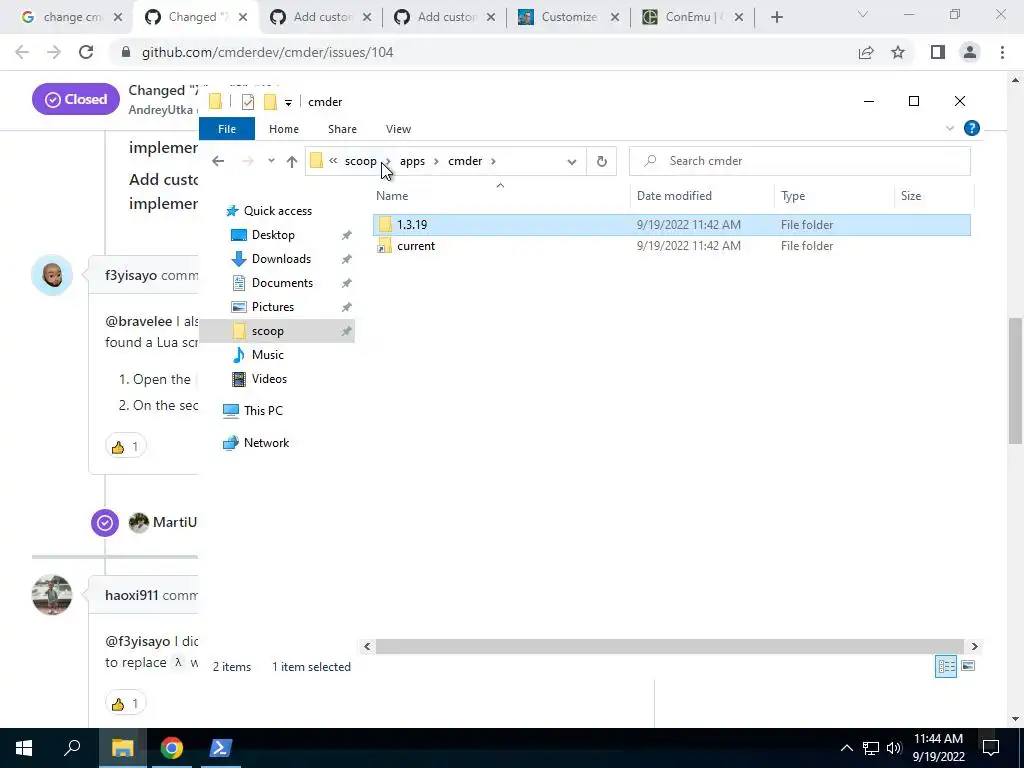
Task: Select Documents in navigation pane
Action: [x=282, y=283]
